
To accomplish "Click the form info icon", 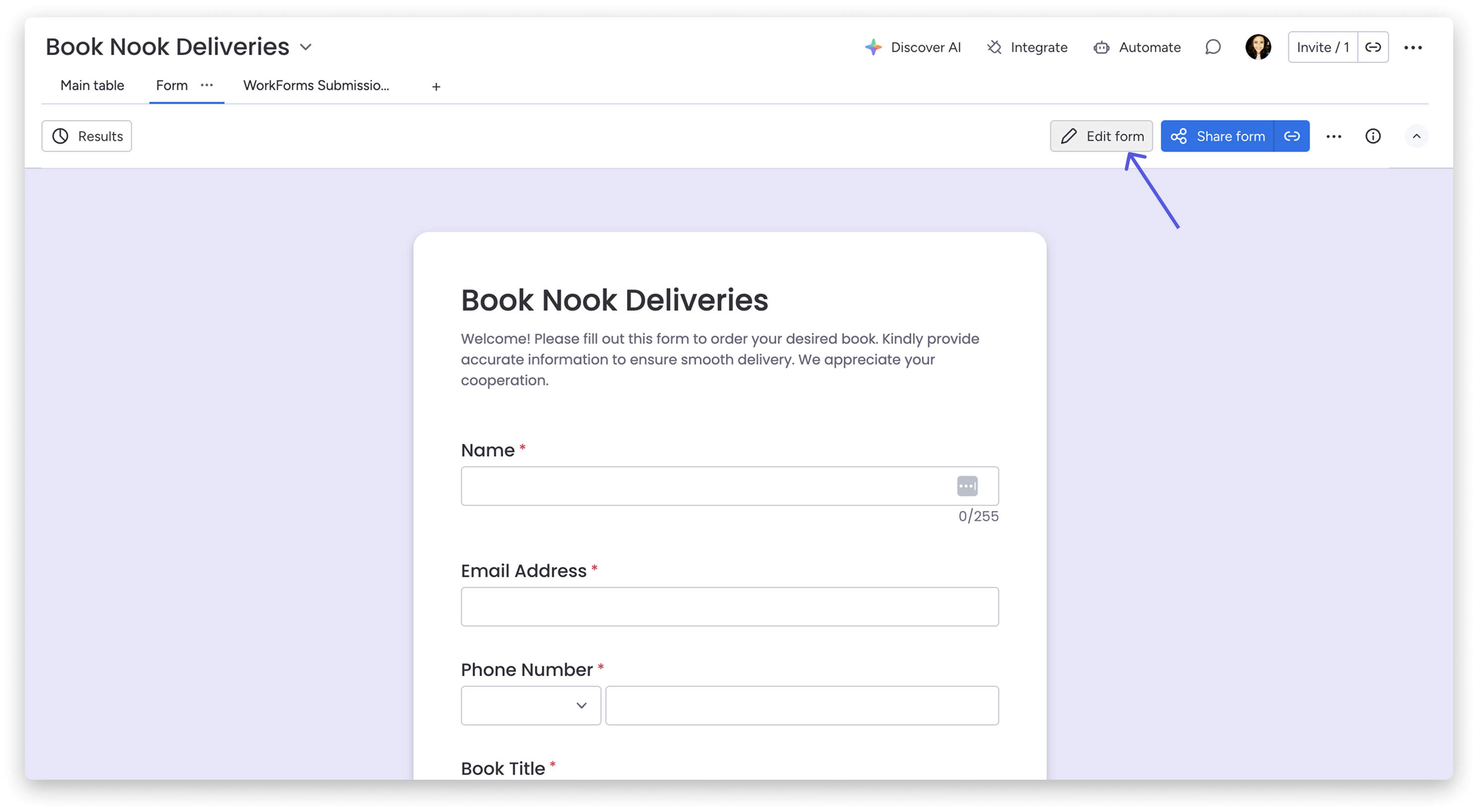I will pos(1373,136).
